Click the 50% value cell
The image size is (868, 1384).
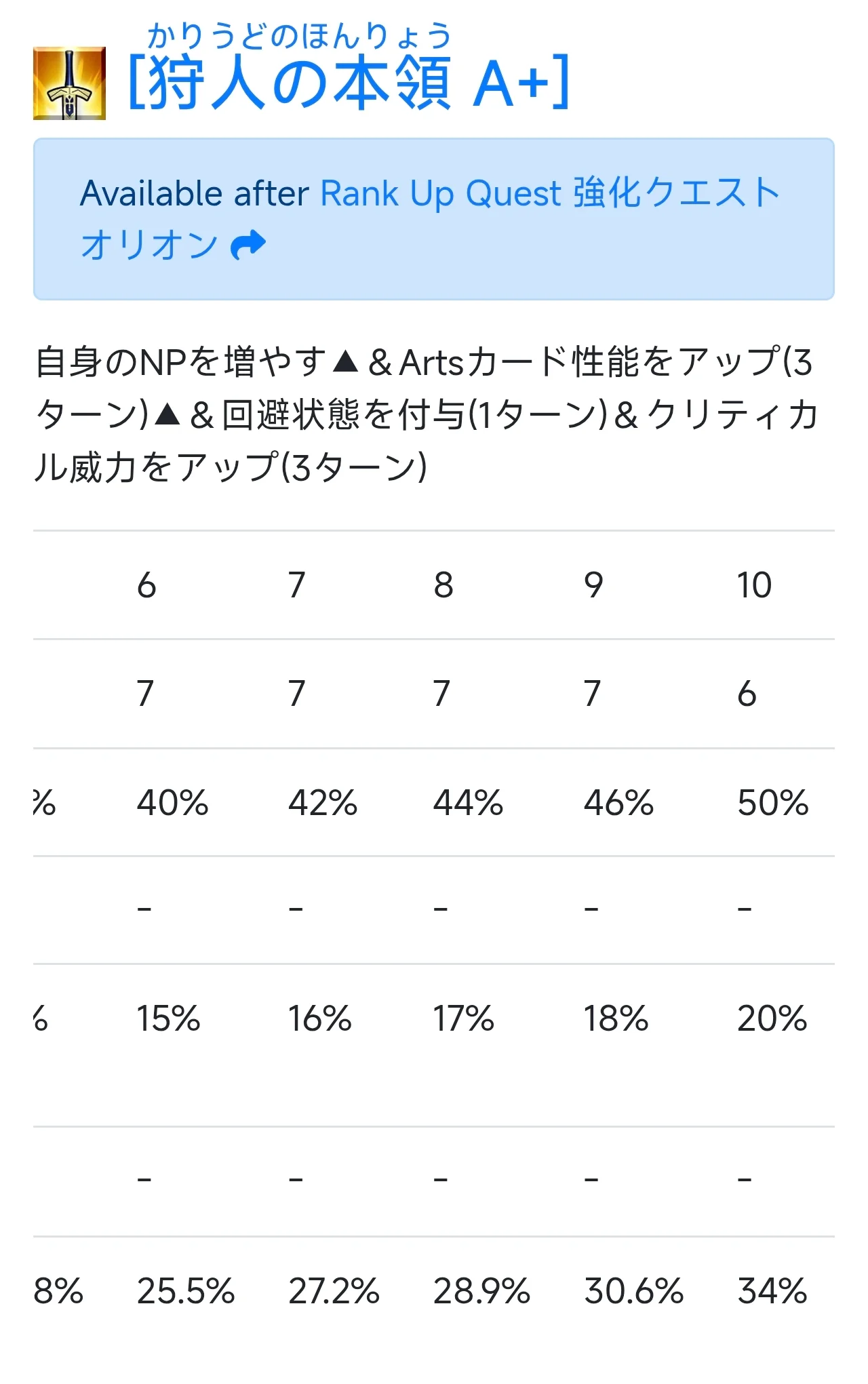(x=773, y=803)
